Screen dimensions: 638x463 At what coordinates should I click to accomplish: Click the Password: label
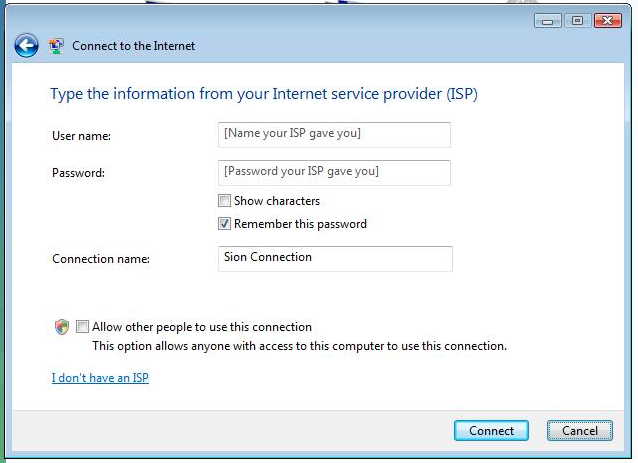pyautogui.click(x=79, y=173)
